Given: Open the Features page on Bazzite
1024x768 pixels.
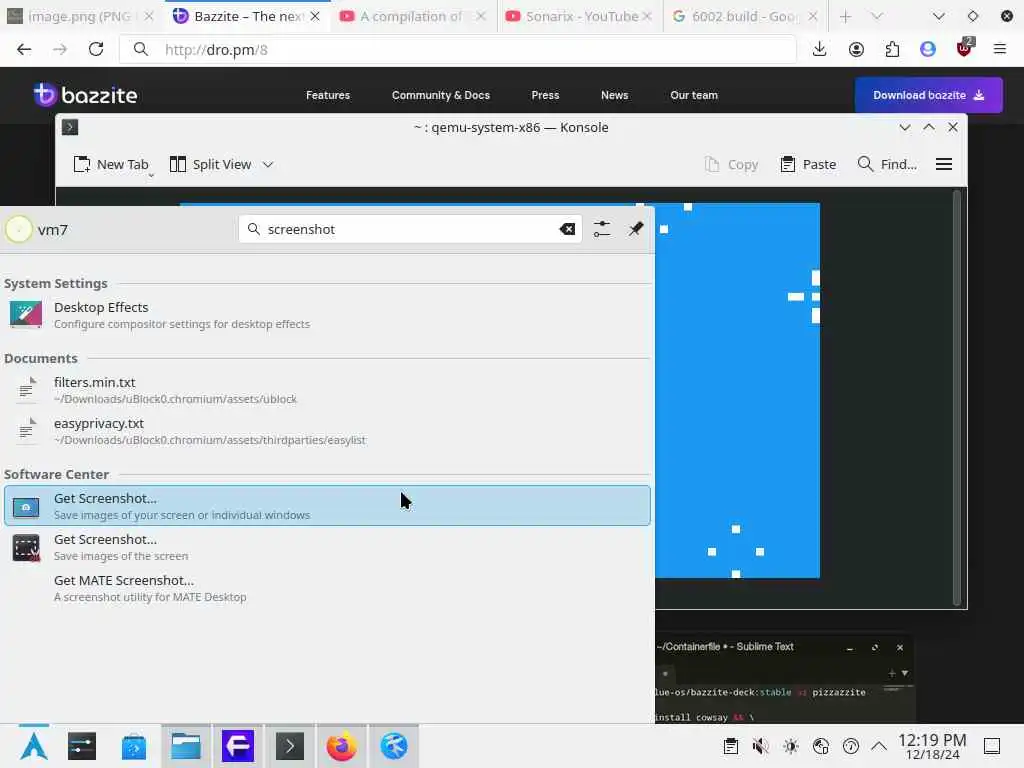Looking at the screenshot, I should [x=328, y=95].
